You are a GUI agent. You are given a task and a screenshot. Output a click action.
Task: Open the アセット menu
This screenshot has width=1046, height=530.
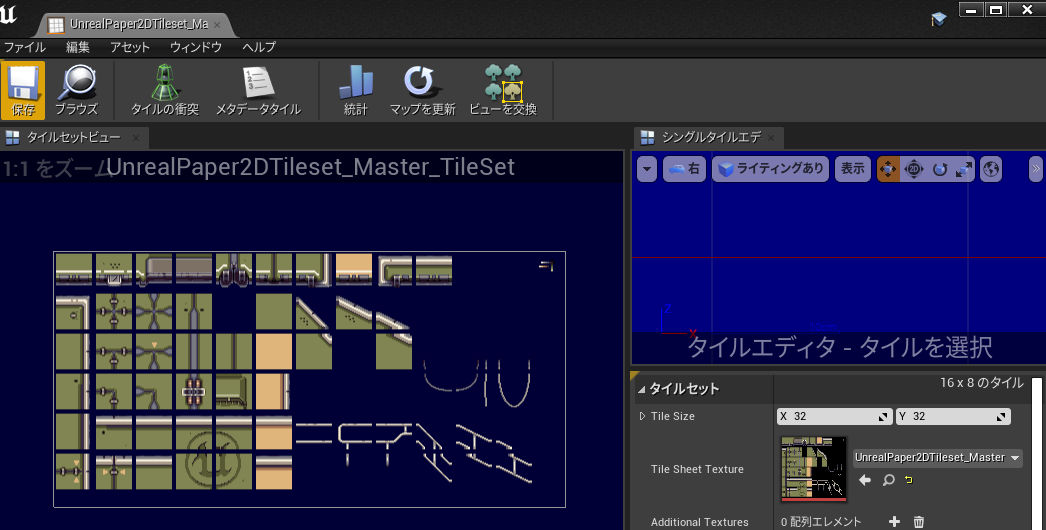(130, 47)
